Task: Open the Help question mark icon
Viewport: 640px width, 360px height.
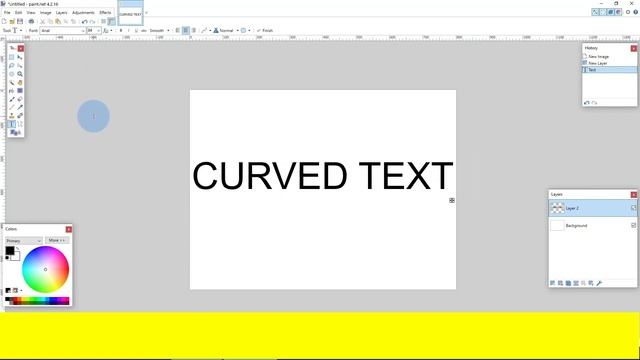Action: (x=636, y=12)
